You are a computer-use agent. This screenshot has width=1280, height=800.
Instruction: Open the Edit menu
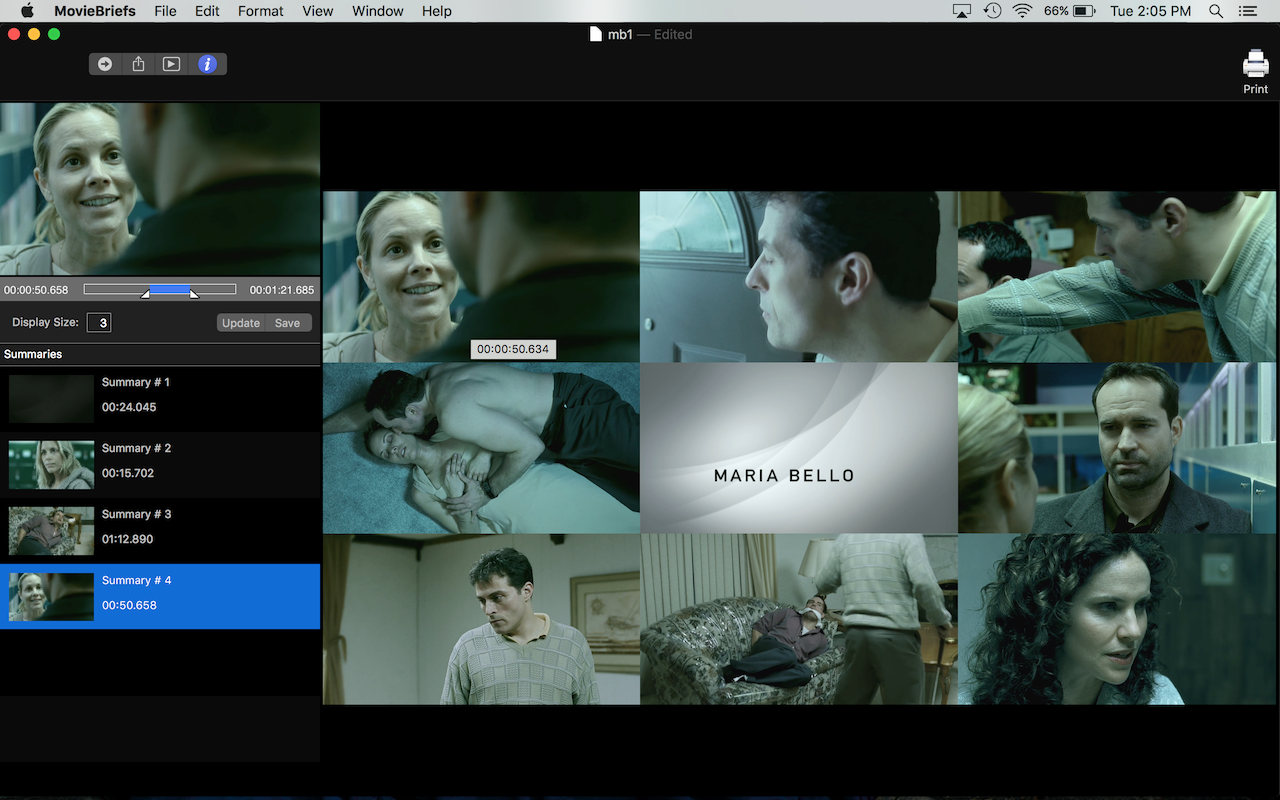click(207, 11)
